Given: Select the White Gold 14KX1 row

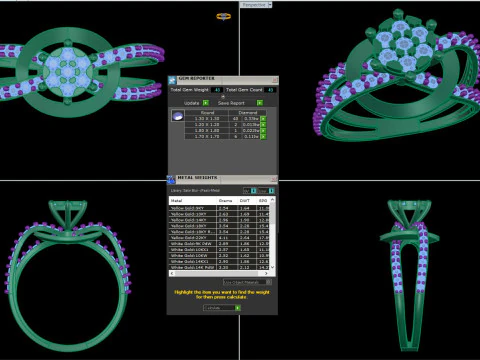Looking at the screenshot, I should click(x=220, y=262).
